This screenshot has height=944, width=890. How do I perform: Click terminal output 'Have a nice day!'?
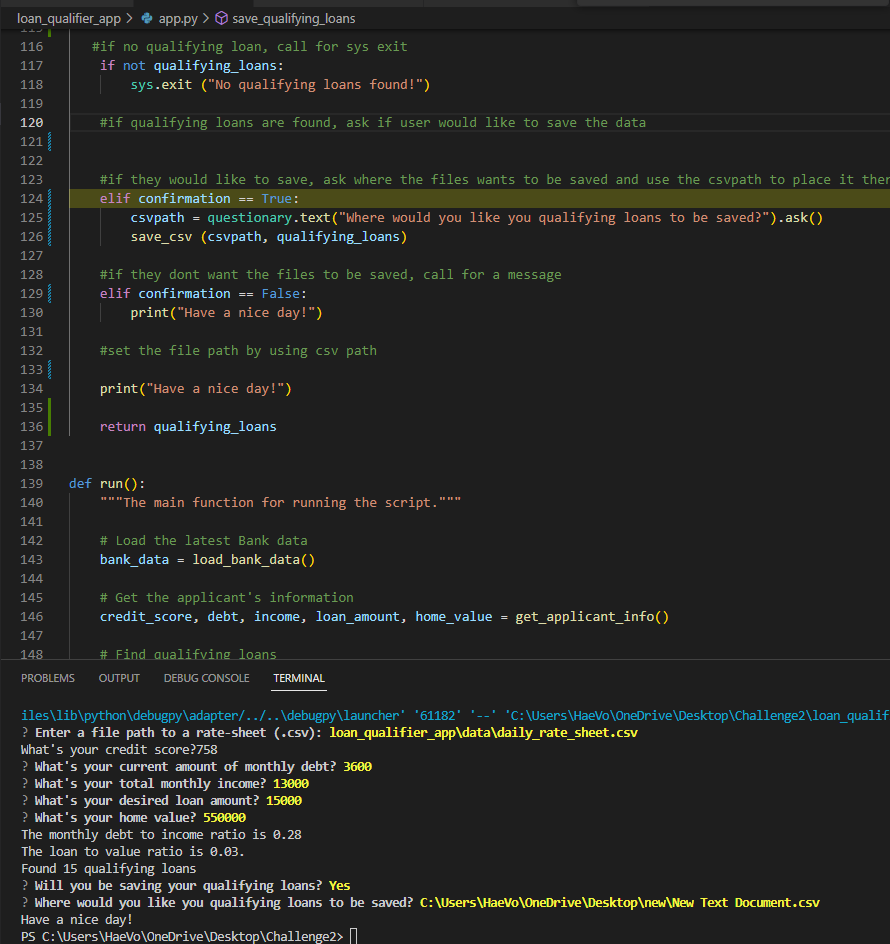click(x=76, y=920)
